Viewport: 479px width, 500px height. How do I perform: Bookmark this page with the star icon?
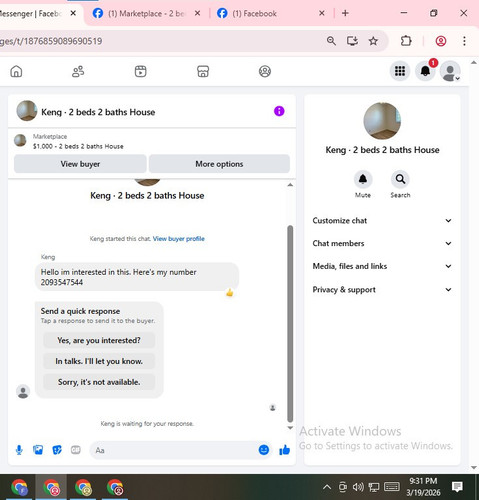point(373,41)
